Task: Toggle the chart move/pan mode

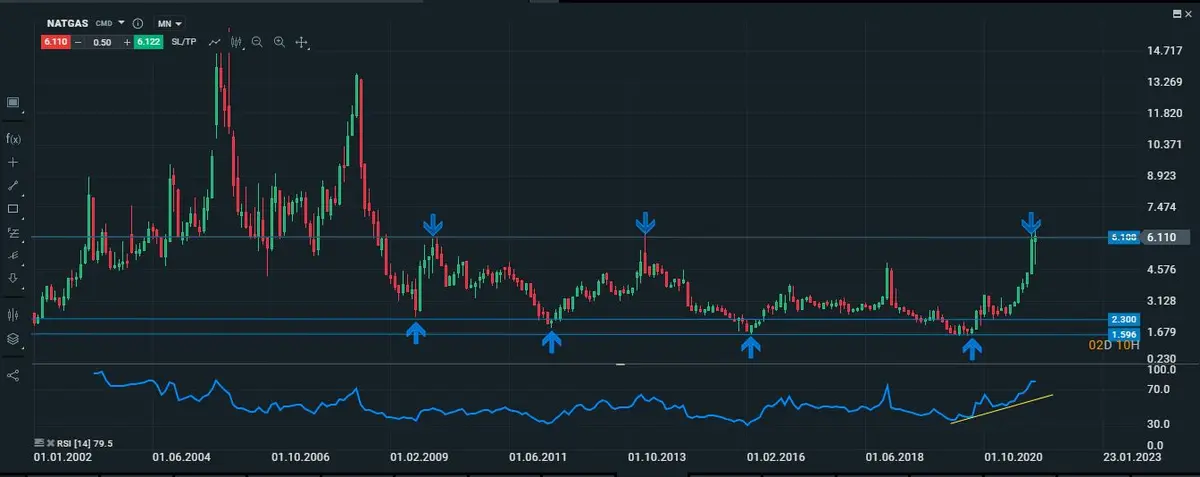Action: (x=302, y=42)
